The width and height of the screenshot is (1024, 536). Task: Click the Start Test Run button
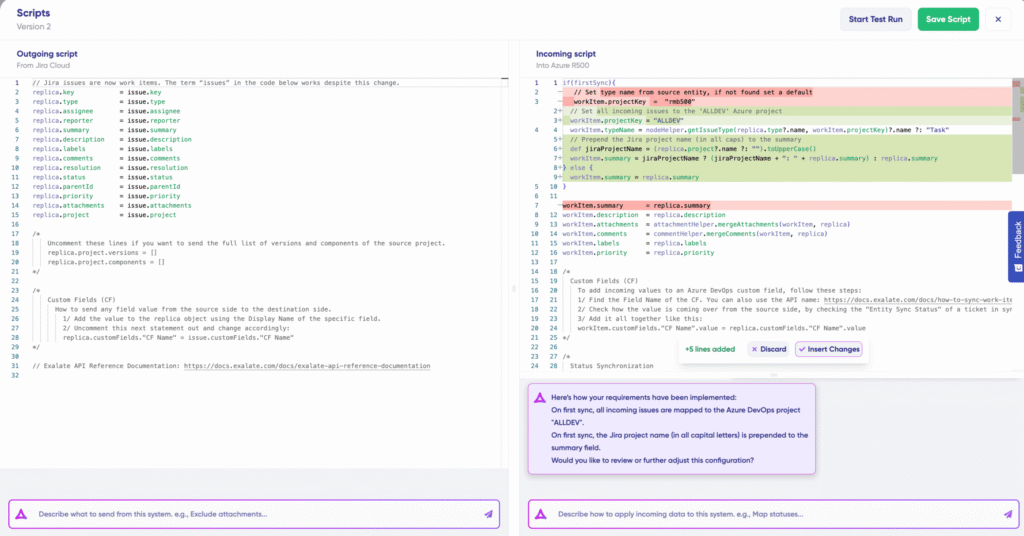(x=874, y=19)
